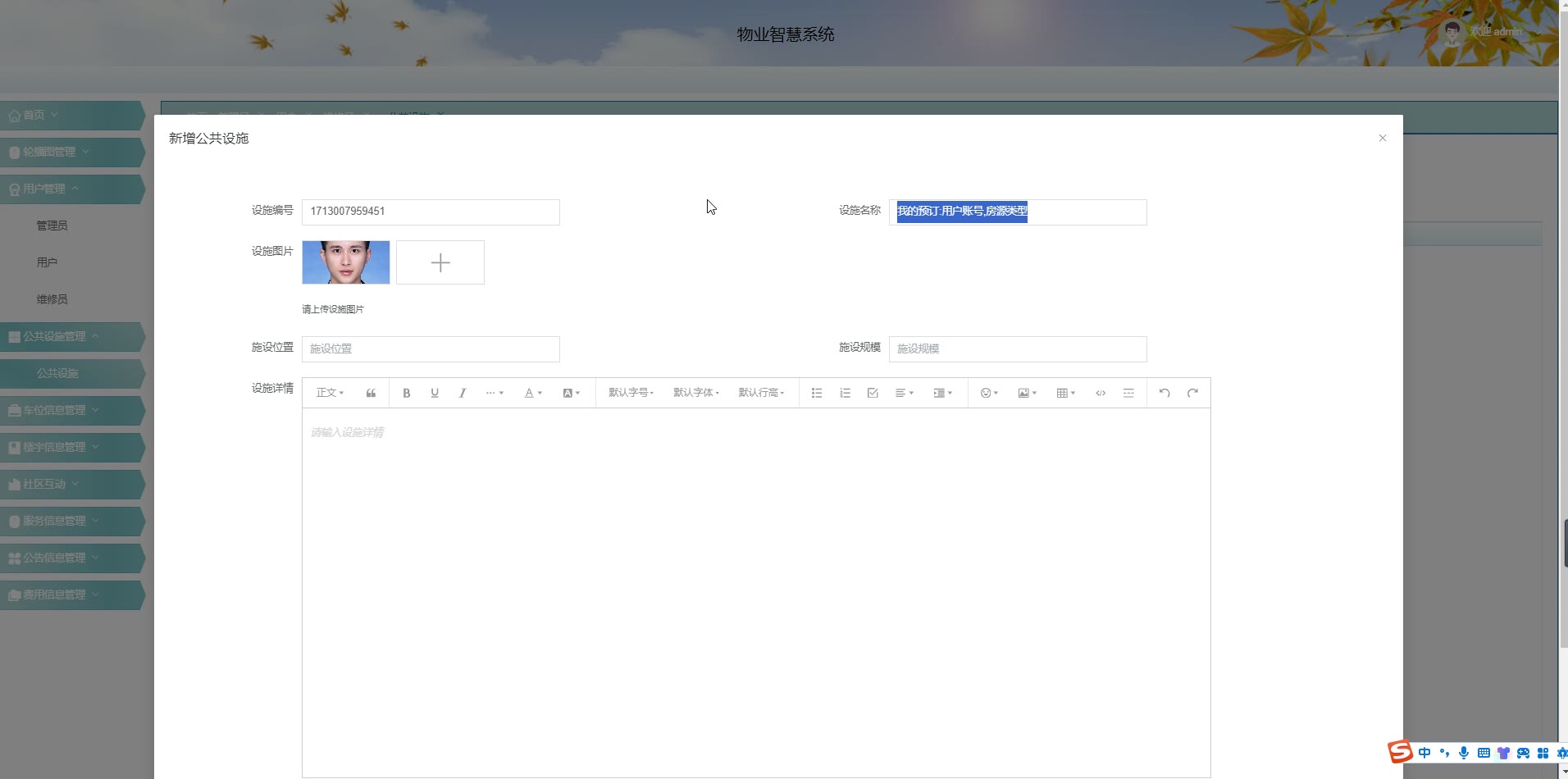Toggle Sogou punctuation mode
The width and height of the screenshot is (1568, 779).
[1444, 753]
